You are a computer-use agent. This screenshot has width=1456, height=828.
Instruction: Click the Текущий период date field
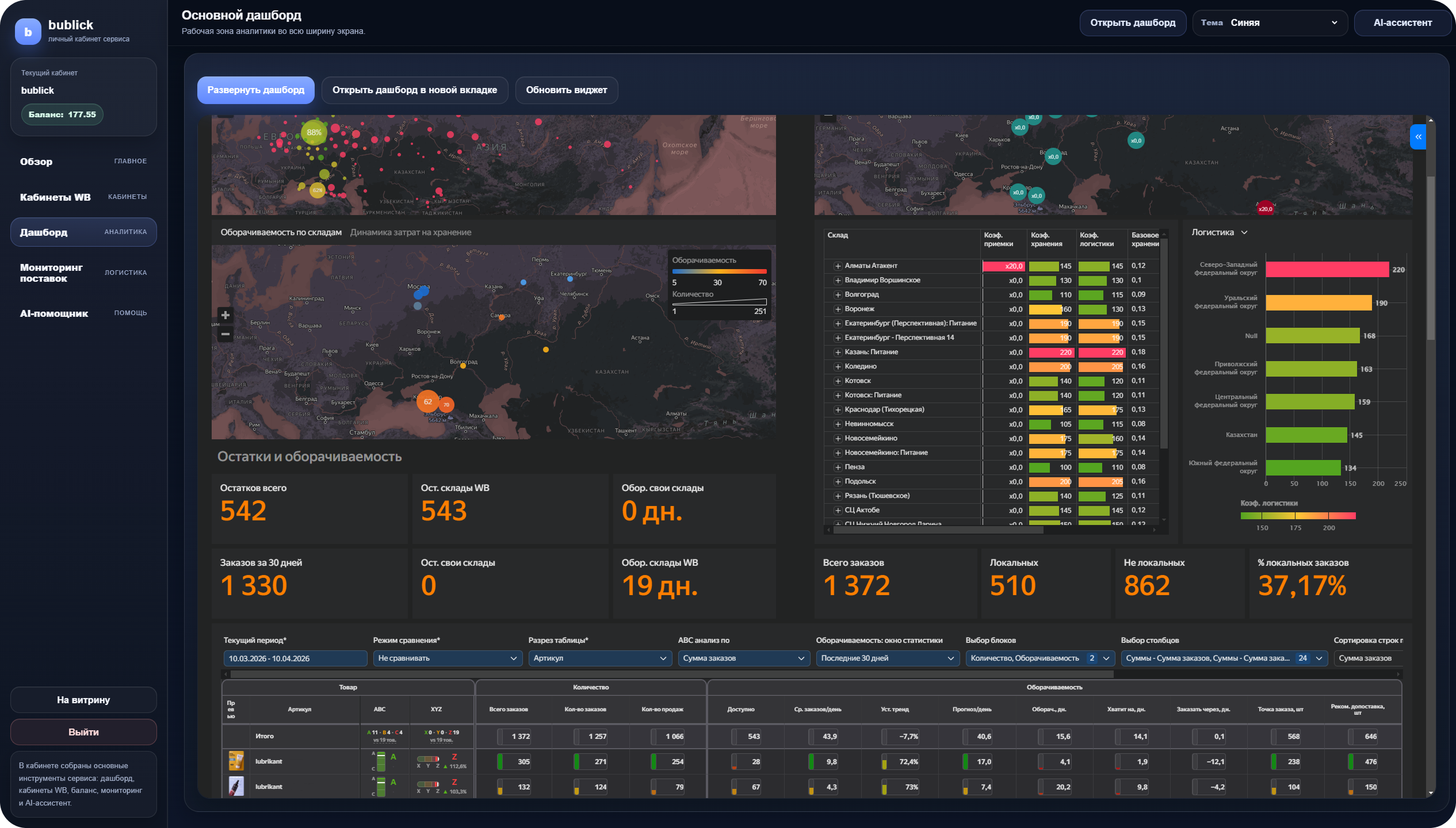[295, 658]
